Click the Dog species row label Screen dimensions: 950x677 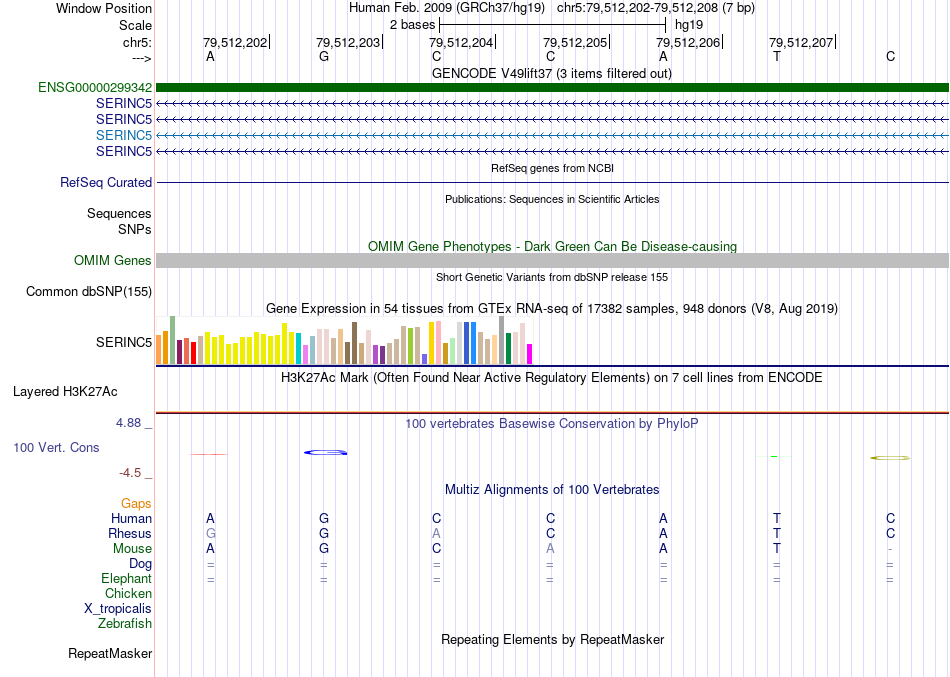coord(140,564)
